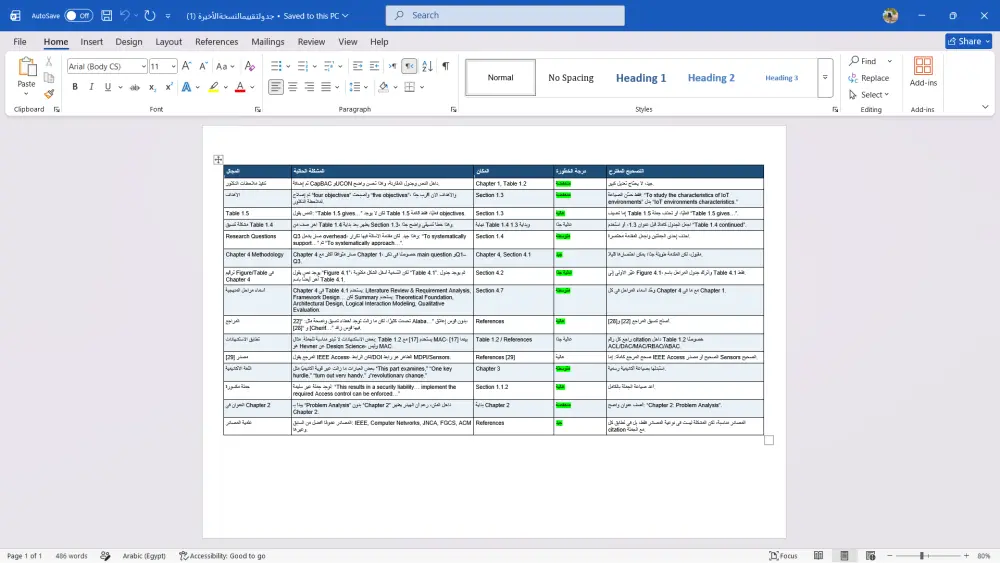Align paragraph to the right
This screenshot has height=563, width=1000.
[x=309, y=87]
